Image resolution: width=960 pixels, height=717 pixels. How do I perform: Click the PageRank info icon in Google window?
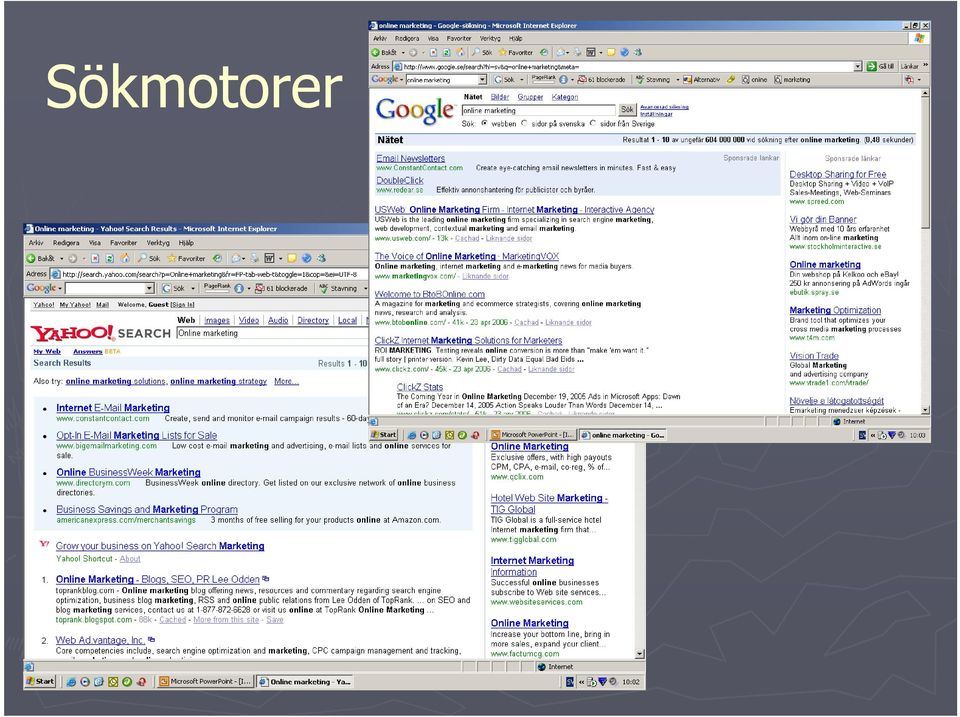point(563,80)
